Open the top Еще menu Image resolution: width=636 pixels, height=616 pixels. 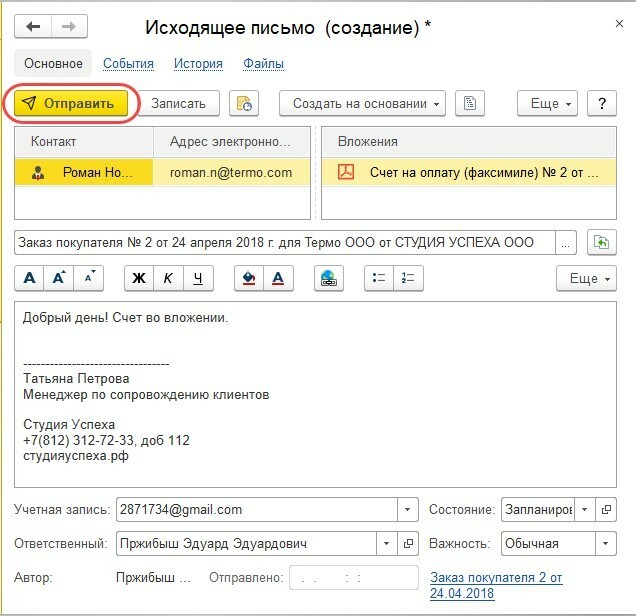coord(547,103)
